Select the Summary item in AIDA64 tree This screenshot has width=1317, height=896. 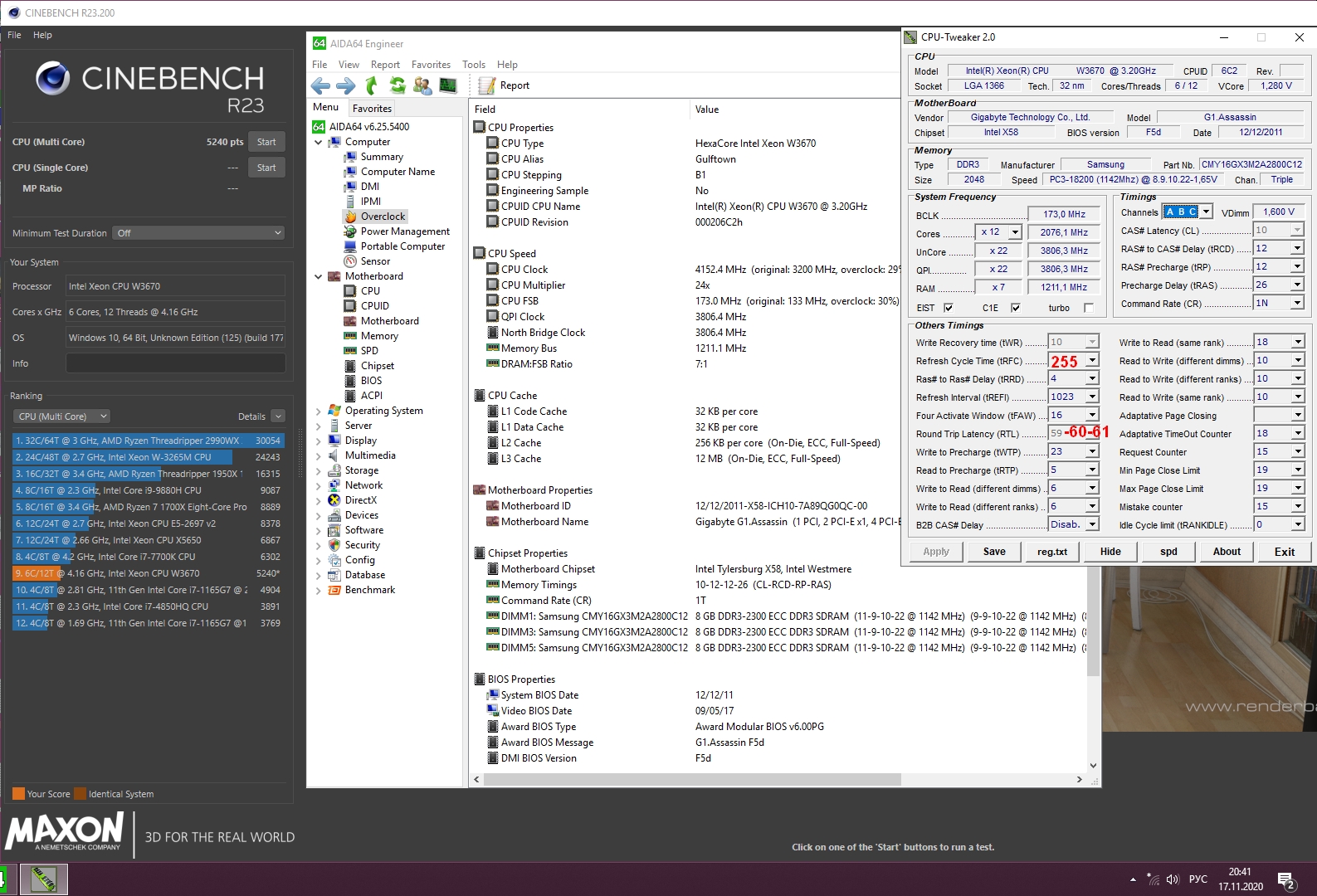(382, 157)
